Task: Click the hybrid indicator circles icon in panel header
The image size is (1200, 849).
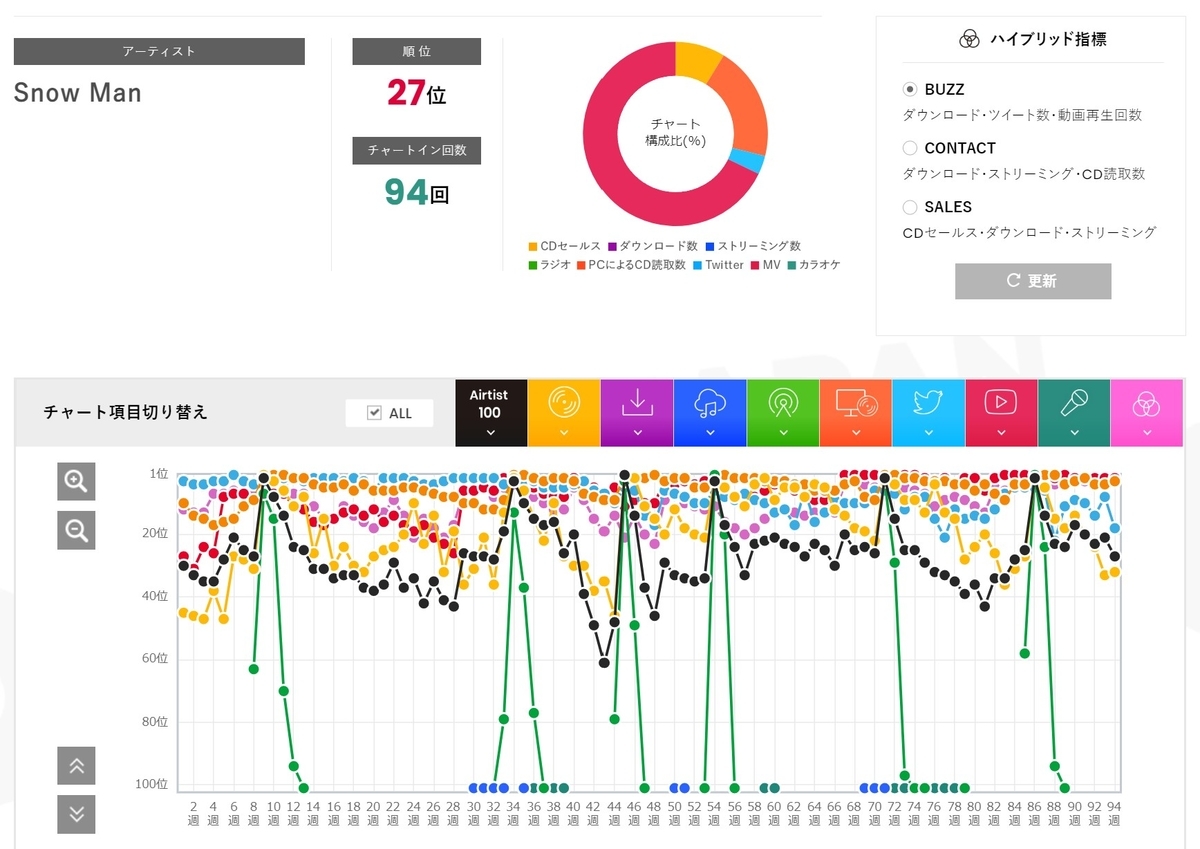Action: click(969, 39)
